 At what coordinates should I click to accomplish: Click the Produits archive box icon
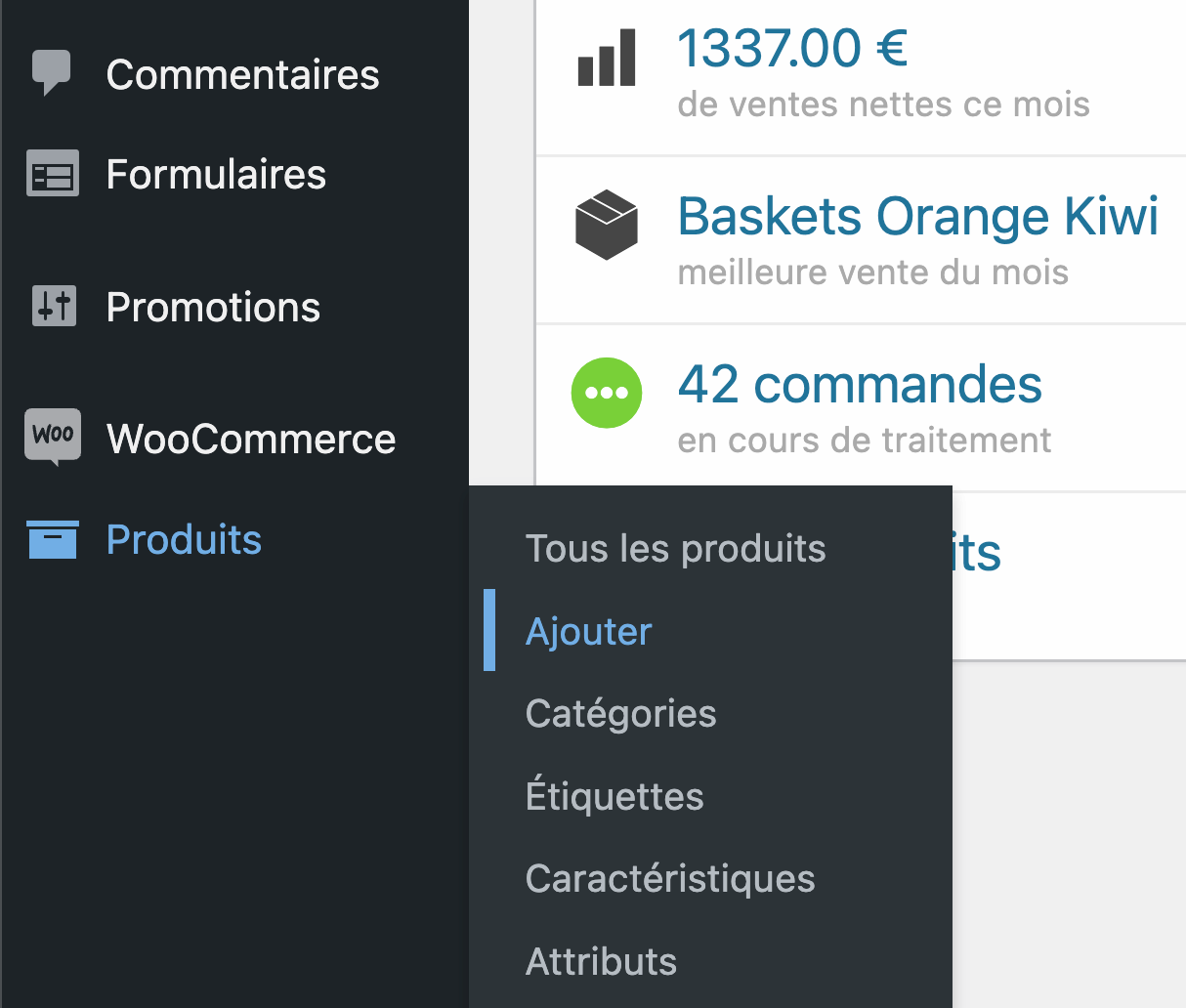[53, 539]
